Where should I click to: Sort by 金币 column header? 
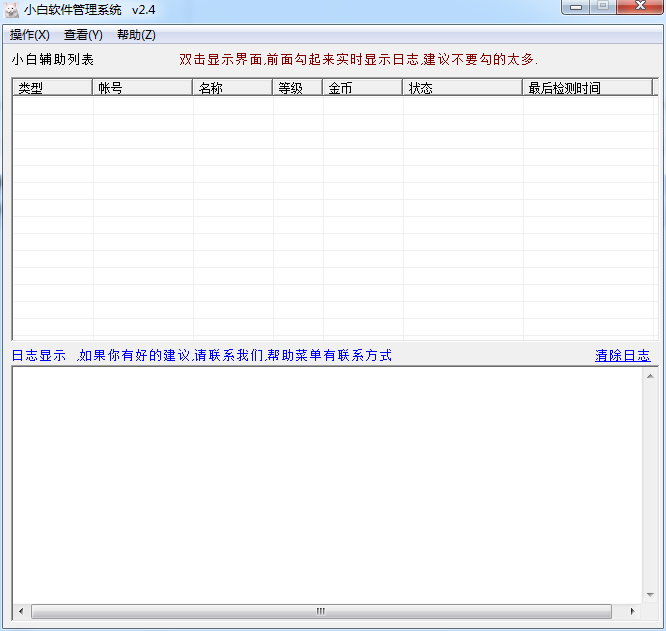(363, 88)
